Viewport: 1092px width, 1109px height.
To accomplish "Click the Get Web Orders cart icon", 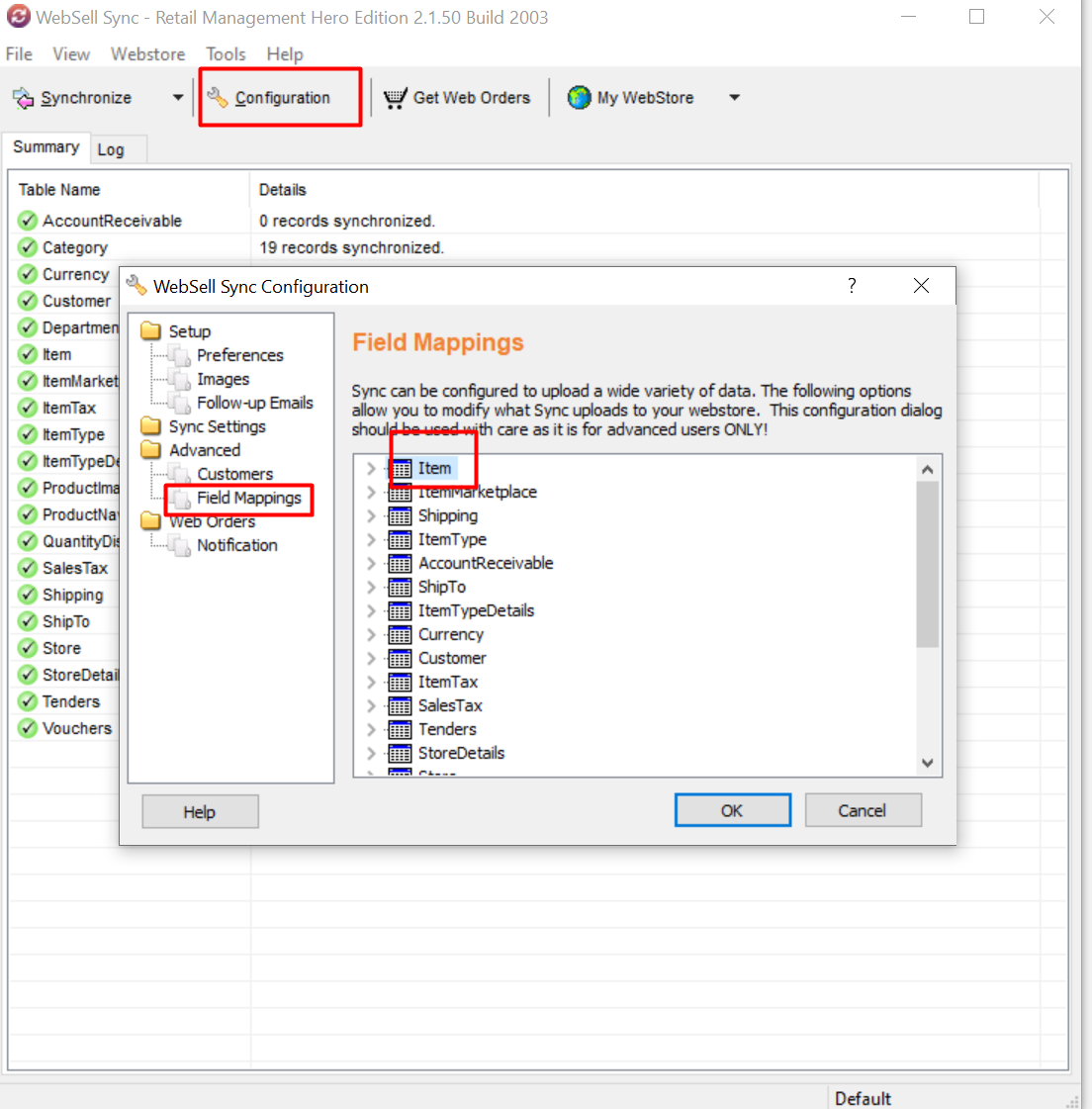I will click(396, 98).
